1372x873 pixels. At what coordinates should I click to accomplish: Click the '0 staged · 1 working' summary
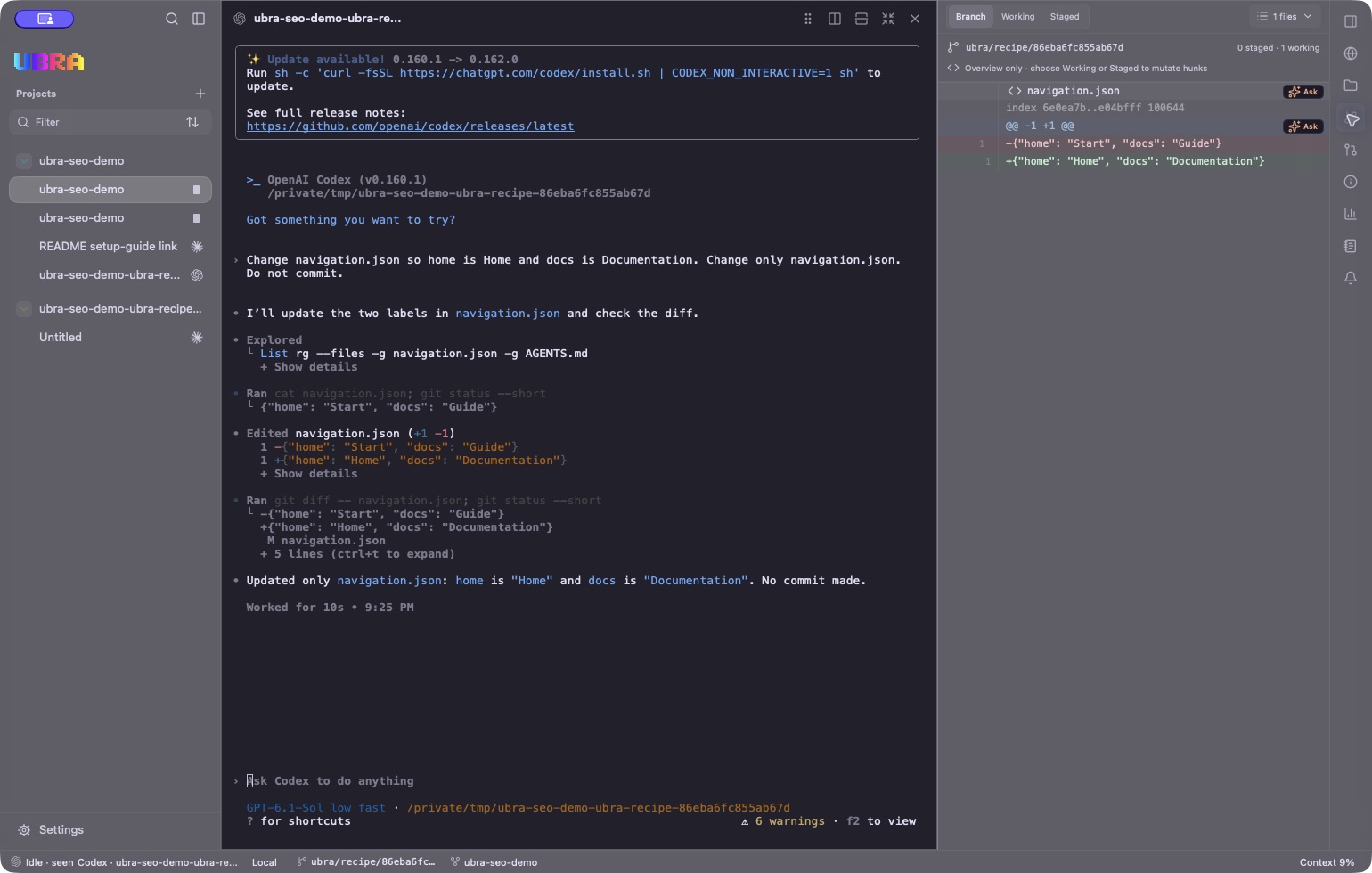(x=1278, y=48)
